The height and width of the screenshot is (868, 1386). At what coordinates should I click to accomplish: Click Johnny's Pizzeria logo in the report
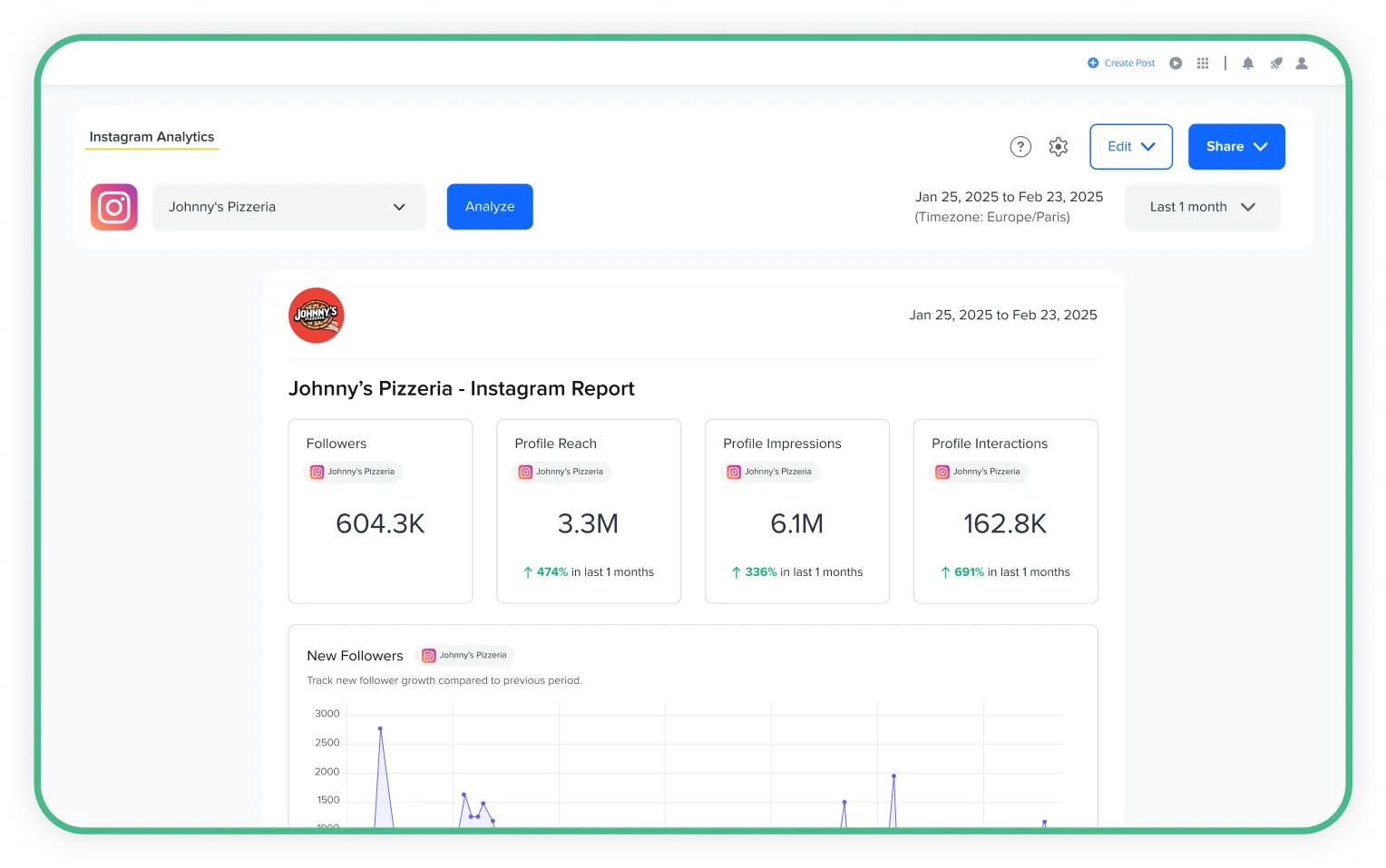click(x=316, y=316)
